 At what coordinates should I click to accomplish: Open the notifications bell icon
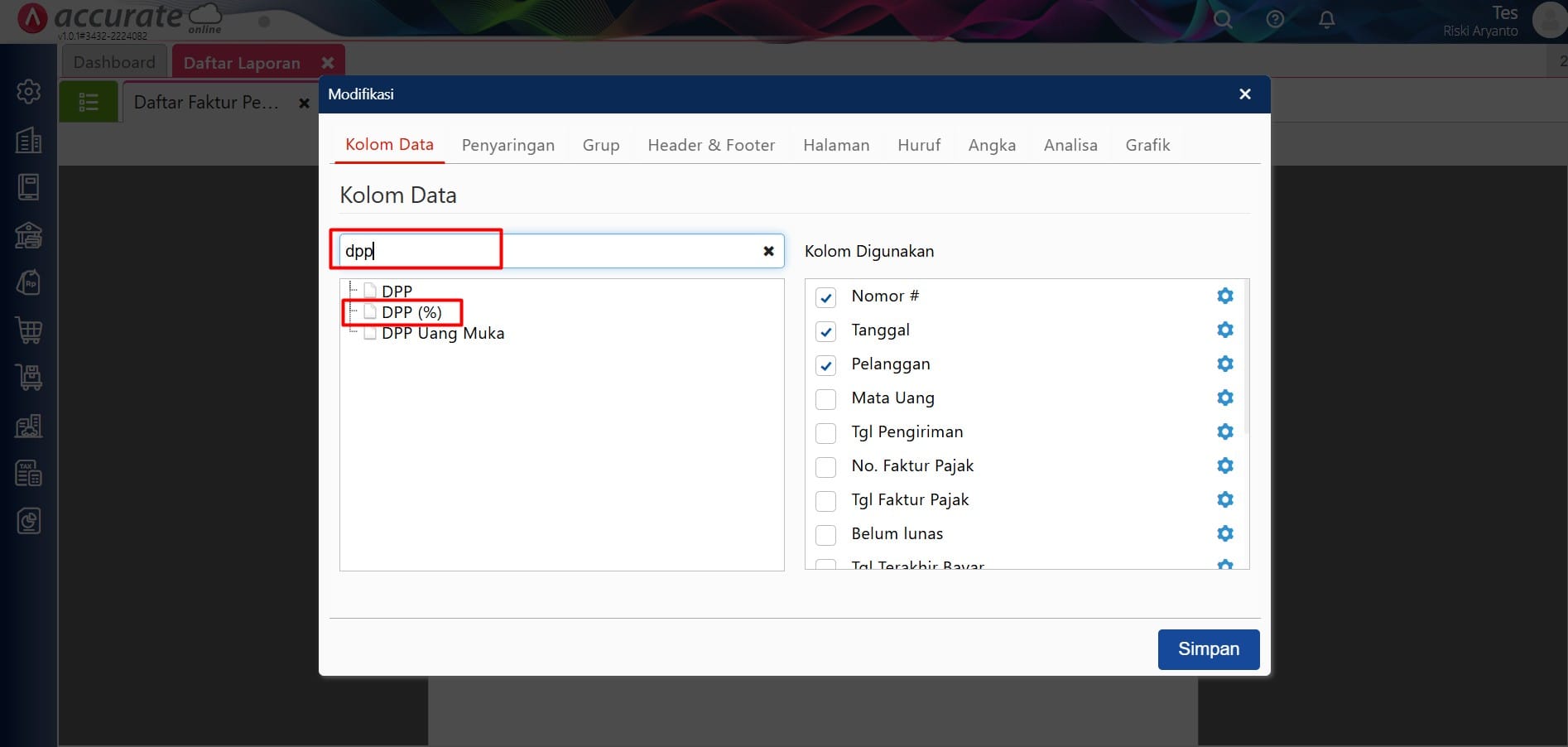click(x=1326, y=19)
